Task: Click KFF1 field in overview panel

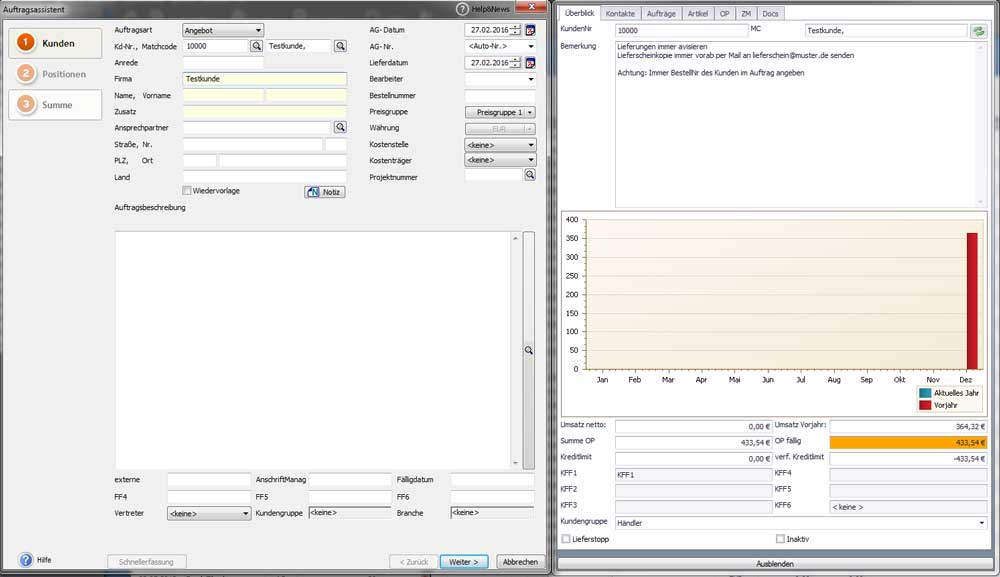Action: [693, 474]
